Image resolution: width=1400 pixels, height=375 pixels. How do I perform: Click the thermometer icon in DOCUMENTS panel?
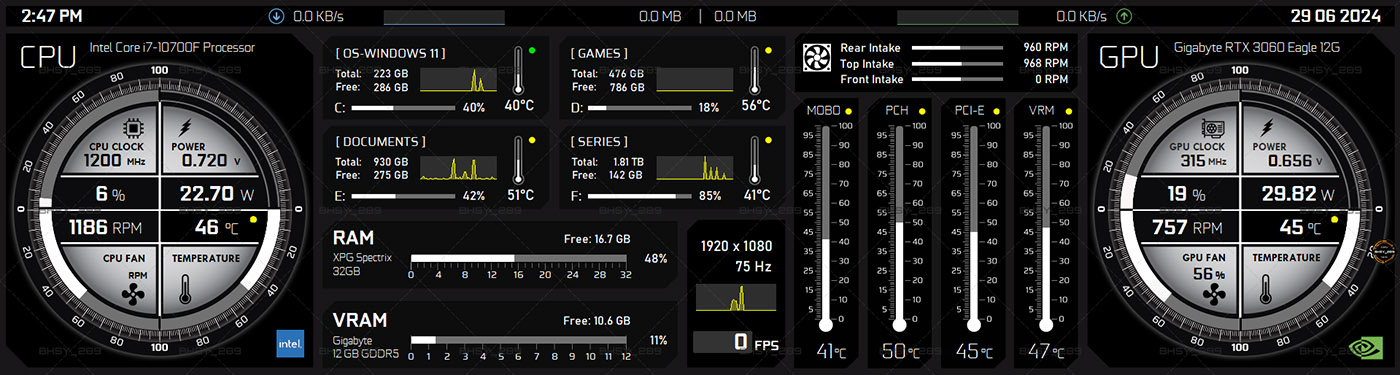(x=518, y=160)
